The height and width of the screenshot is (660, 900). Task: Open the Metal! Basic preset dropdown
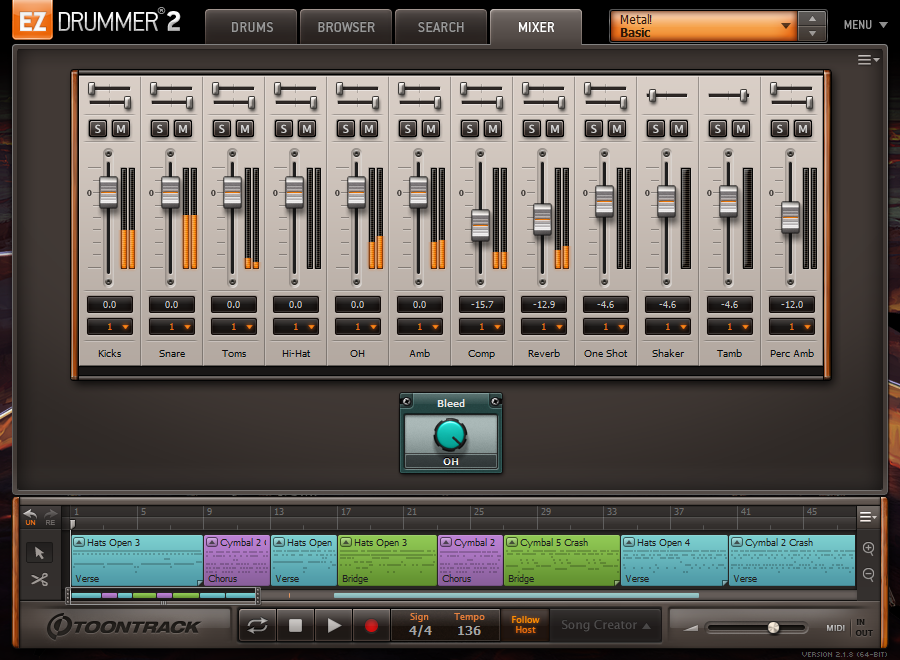704,26
